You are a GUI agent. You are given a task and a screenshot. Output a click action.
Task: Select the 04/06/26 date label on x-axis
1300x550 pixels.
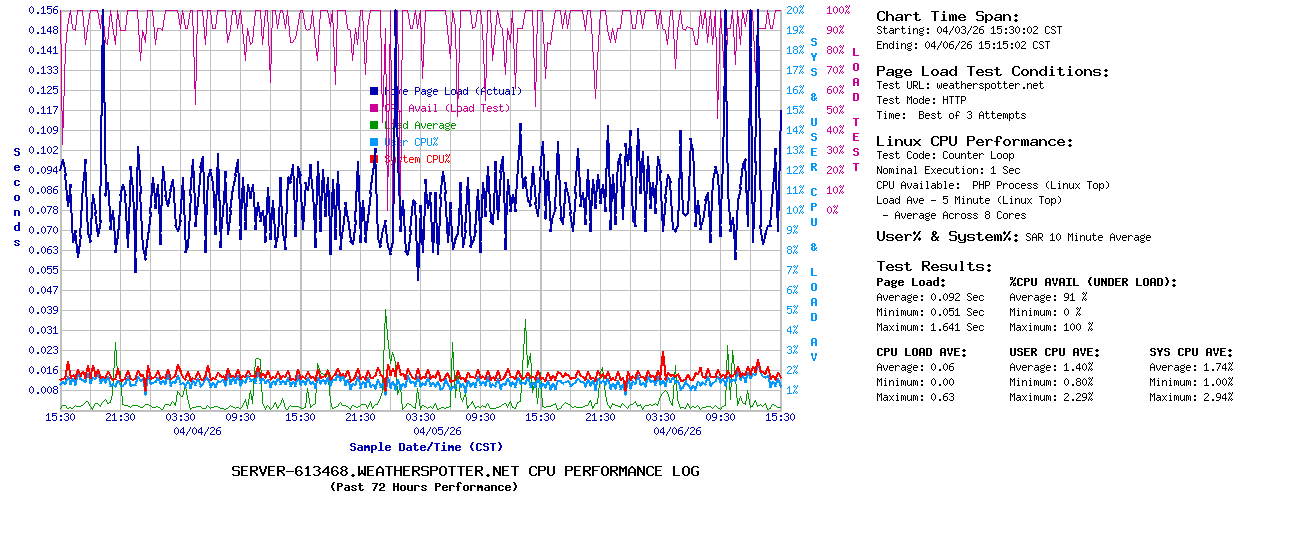[678, 432]
